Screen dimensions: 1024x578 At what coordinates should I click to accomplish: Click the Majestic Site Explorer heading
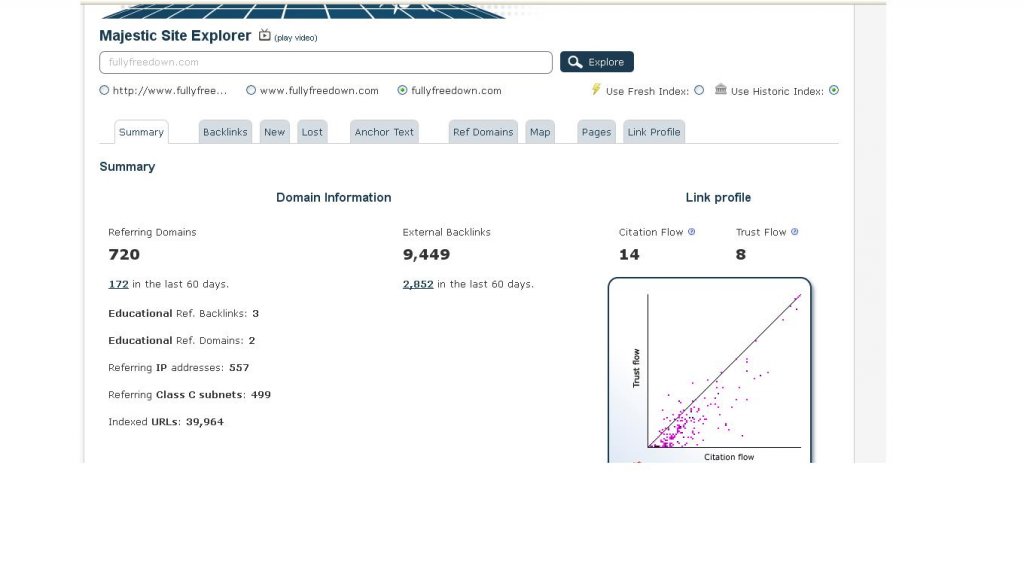click(x=175, y=36)
